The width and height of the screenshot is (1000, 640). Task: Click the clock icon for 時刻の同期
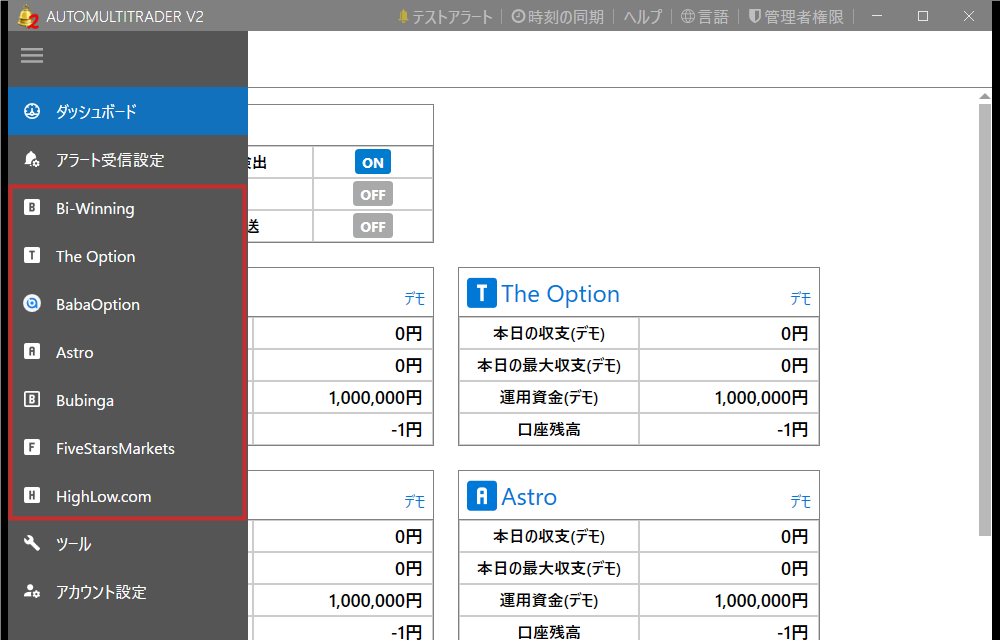[518, 17]
